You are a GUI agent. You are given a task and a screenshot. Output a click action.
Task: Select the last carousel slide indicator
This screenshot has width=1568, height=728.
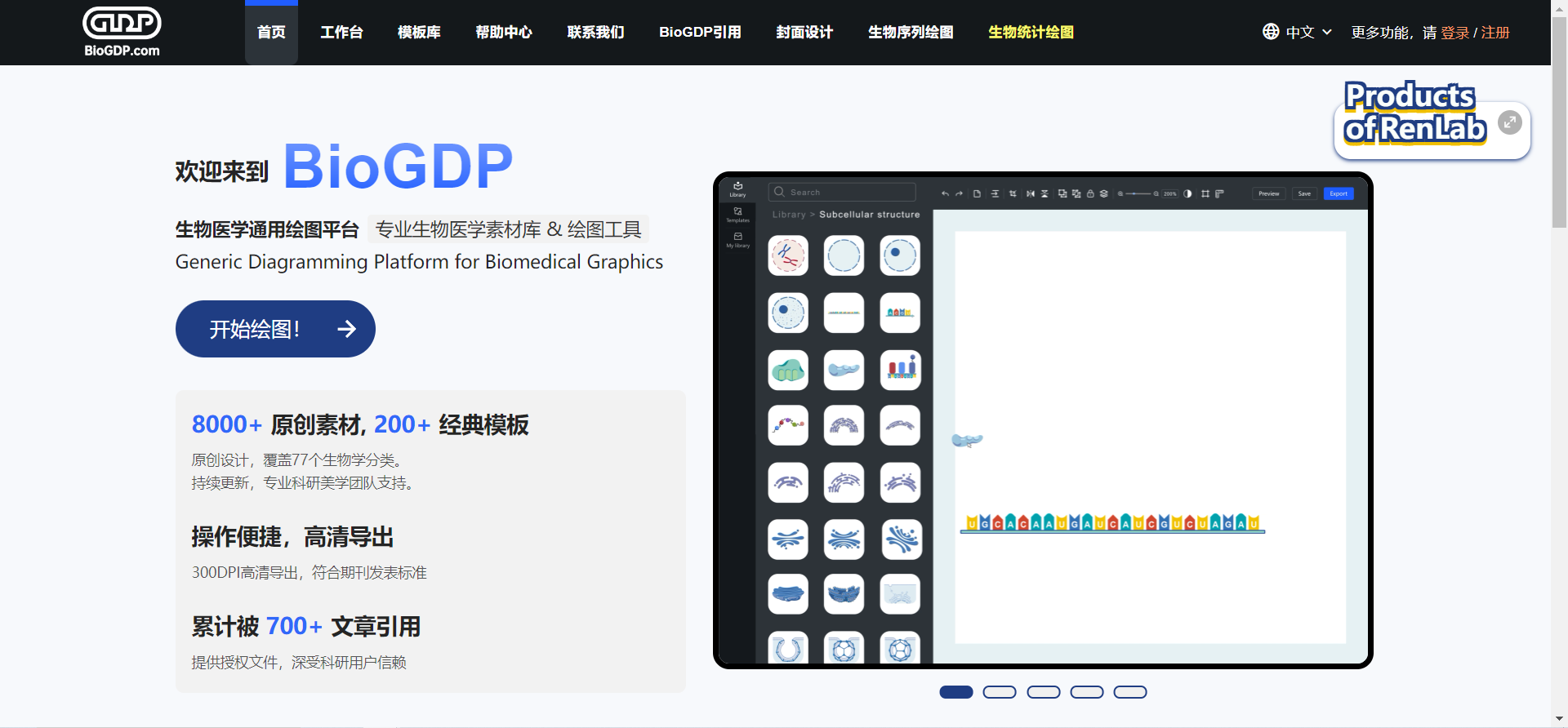tap(1130, 692)
